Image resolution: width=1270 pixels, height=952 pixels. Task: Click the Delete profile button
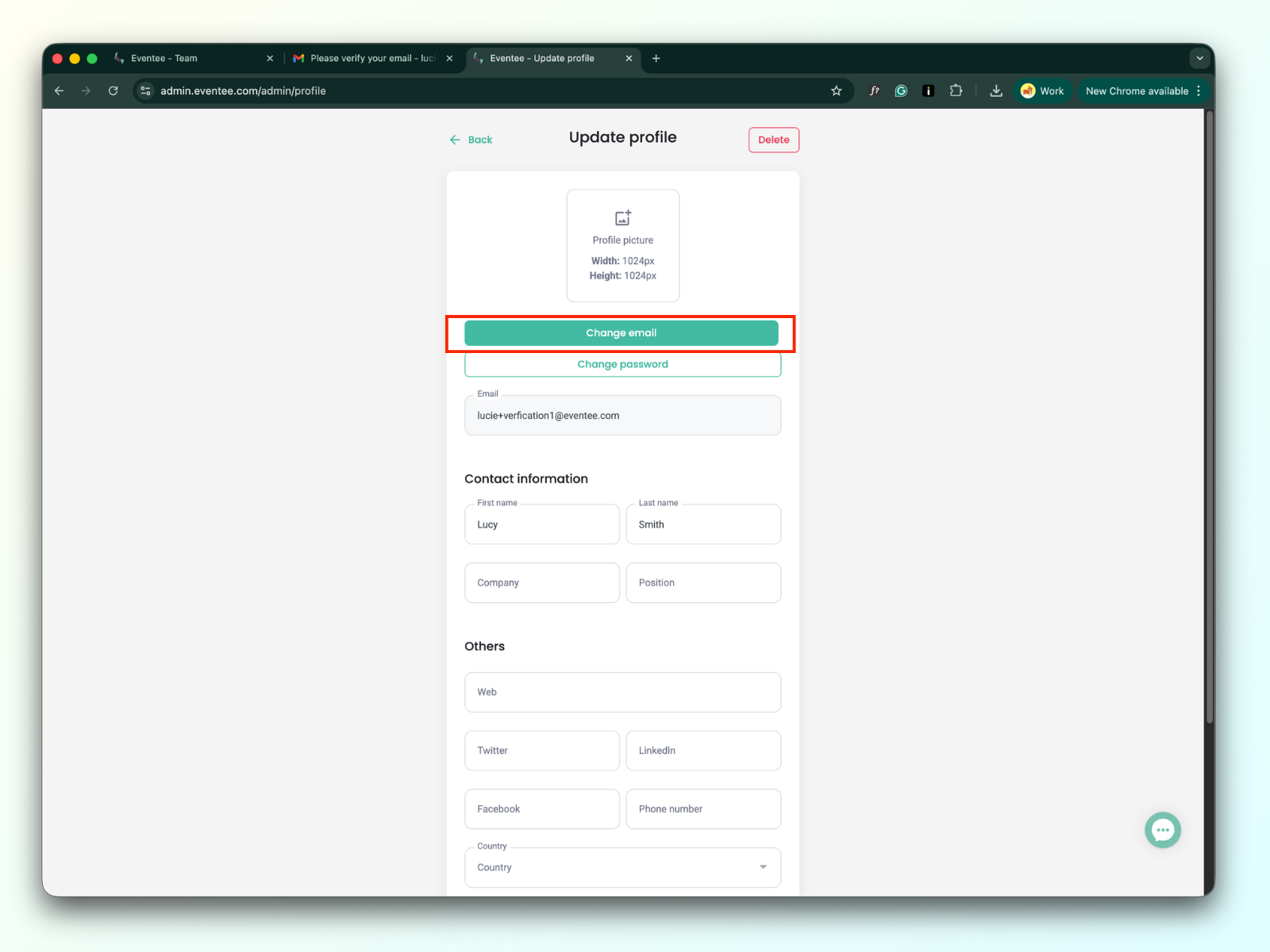774,140
